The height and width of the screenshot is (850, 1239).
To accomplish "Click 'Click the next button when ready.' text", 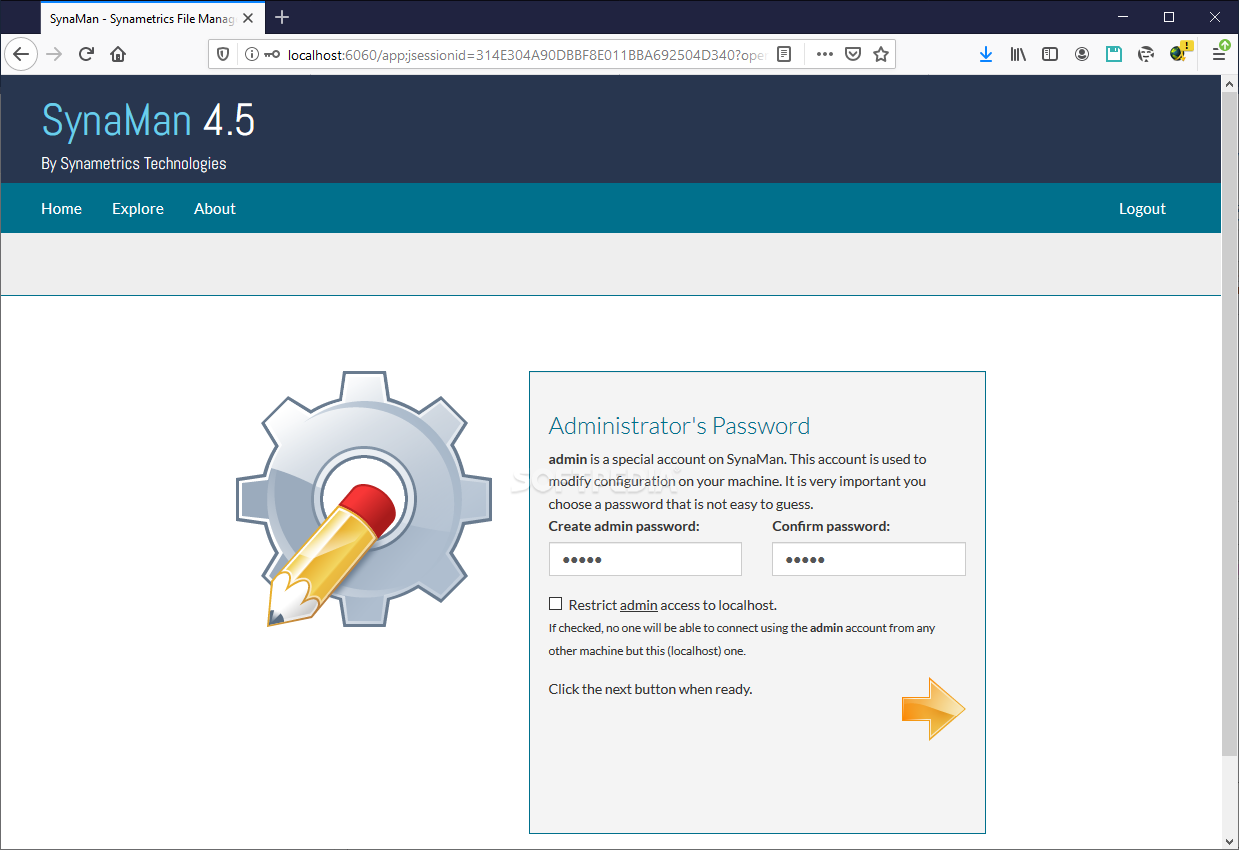I will click(x=650, y=689).
